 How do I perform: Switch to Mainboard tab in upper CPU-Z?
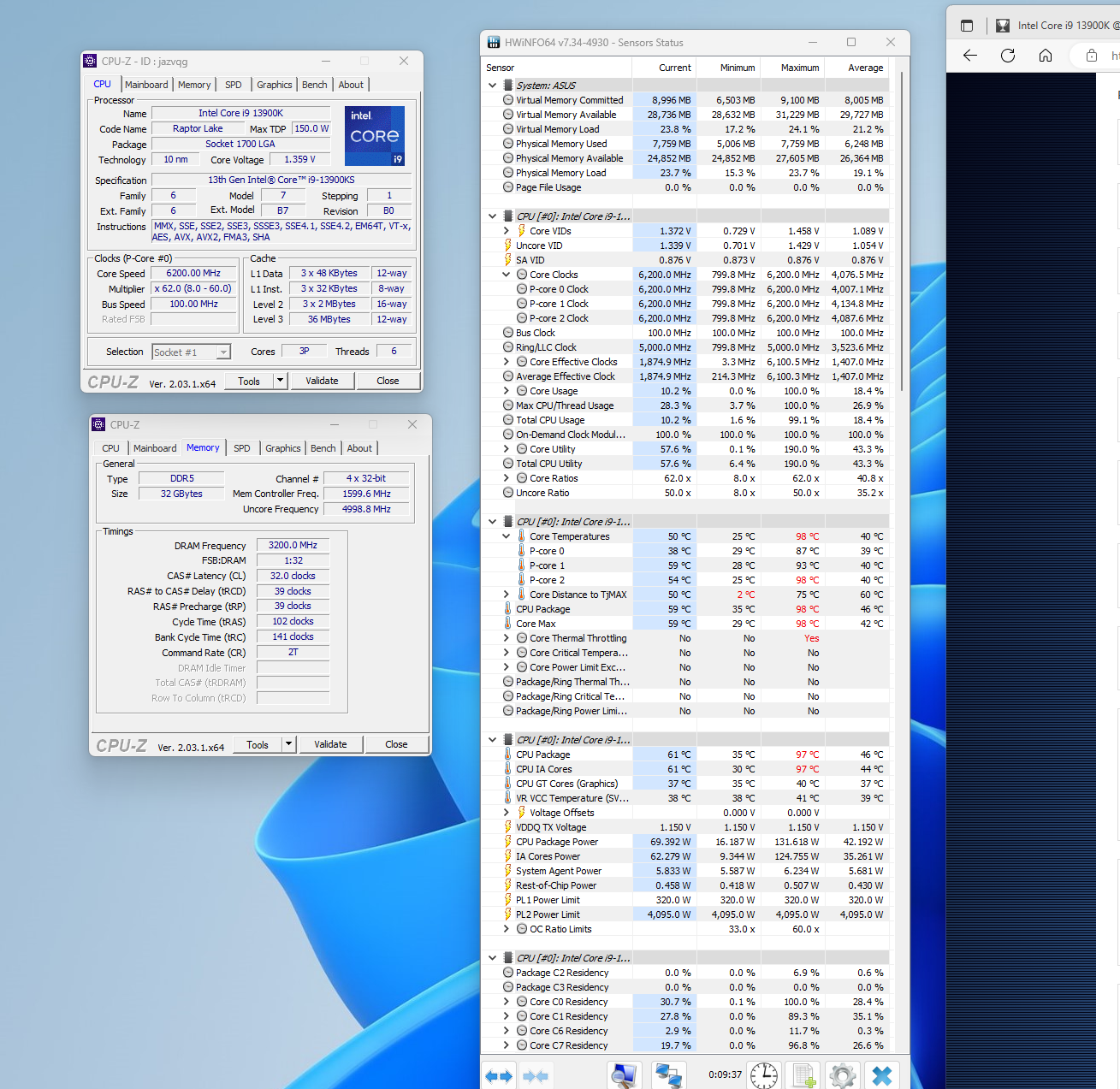[x=146, y=85]
